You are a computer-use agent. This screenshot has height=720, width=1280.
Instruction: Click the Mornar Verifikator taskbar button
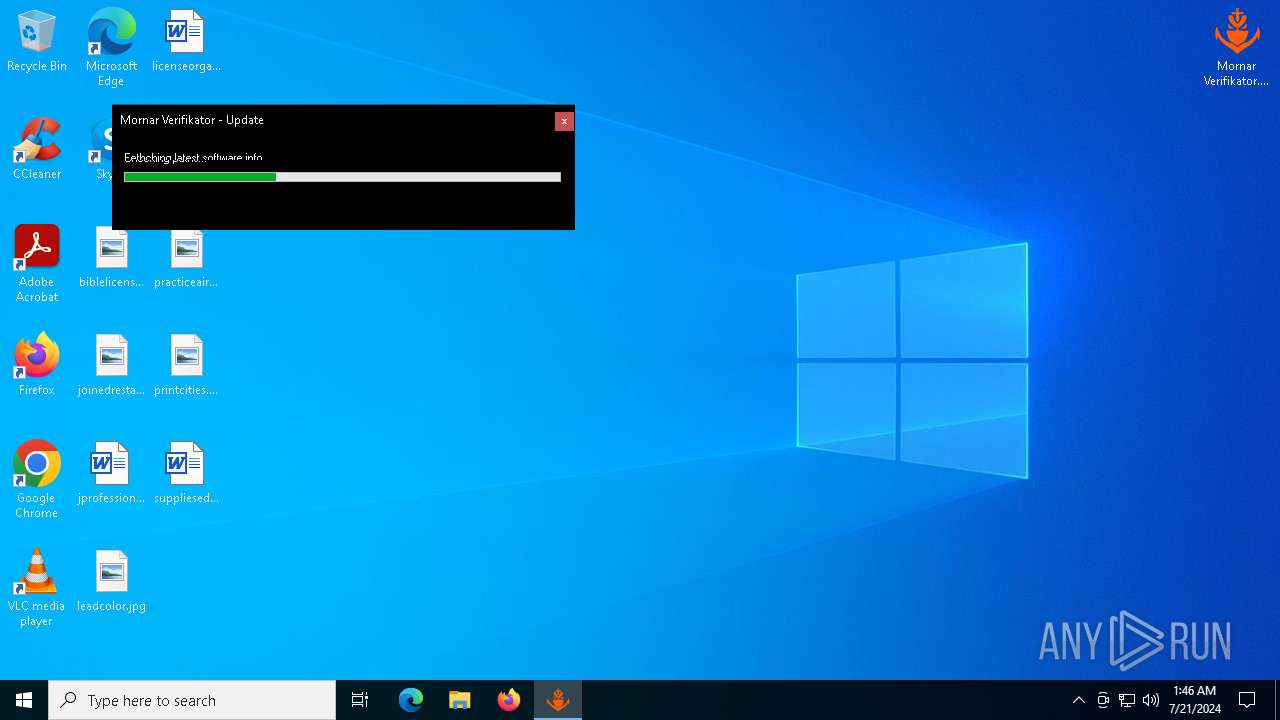[558, 700]
